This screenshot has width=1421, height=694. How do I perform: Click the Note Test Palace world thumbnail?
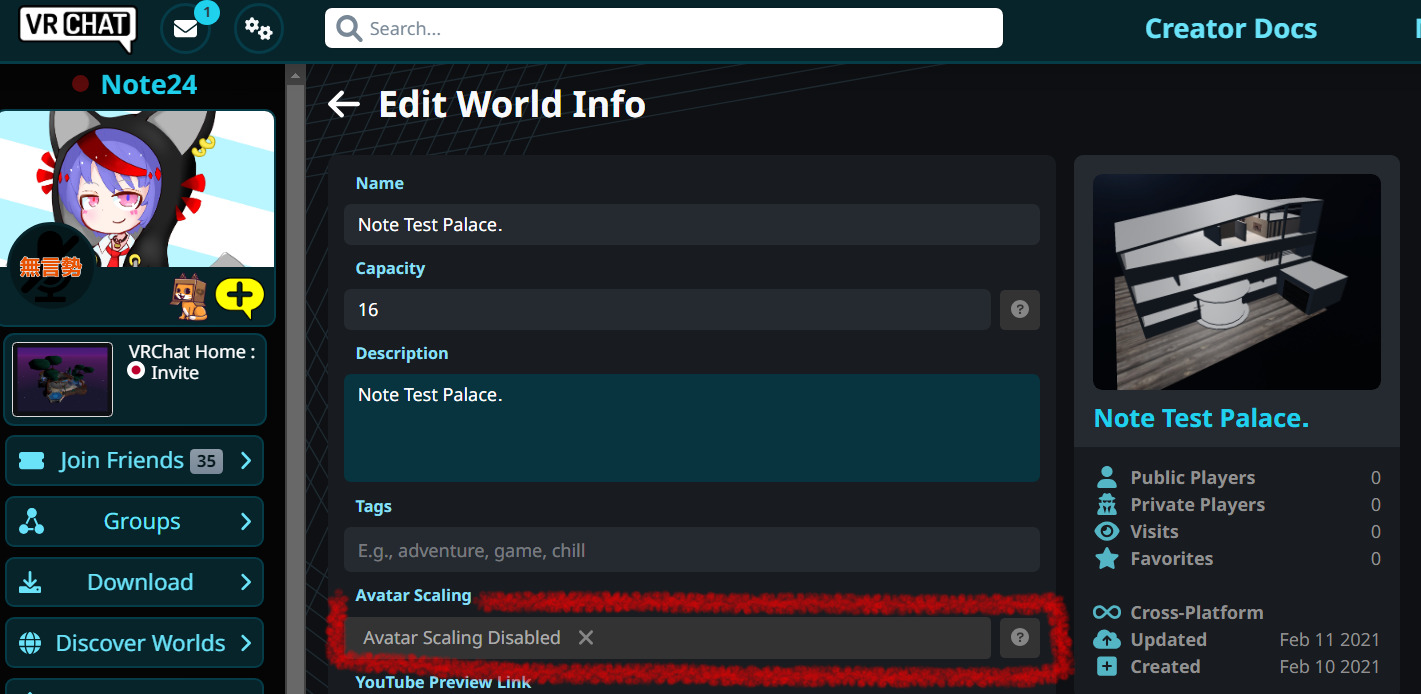1236,282
